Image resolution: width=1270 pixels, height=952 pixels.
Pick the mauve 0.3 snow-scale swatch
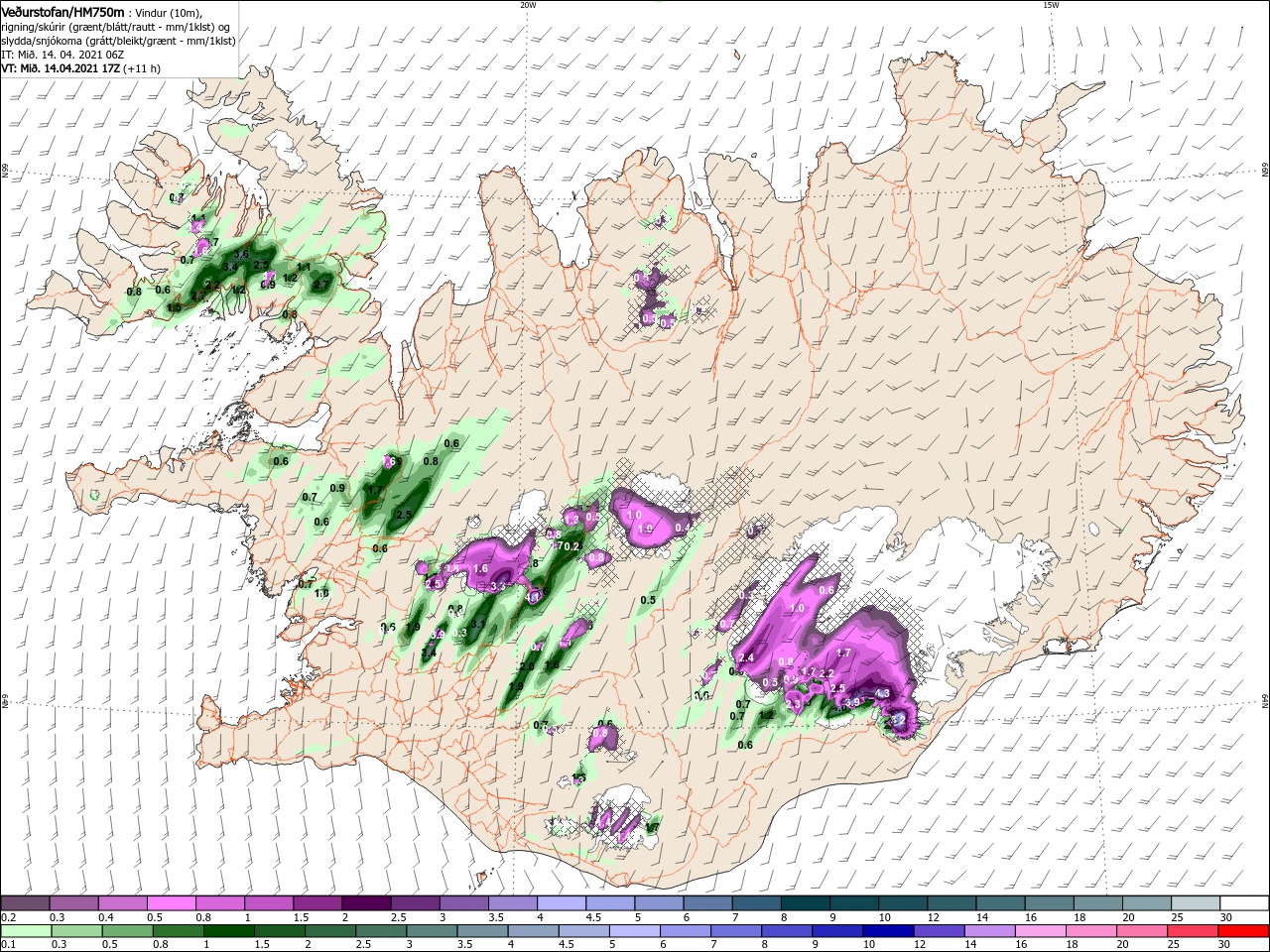coord(73,902)
